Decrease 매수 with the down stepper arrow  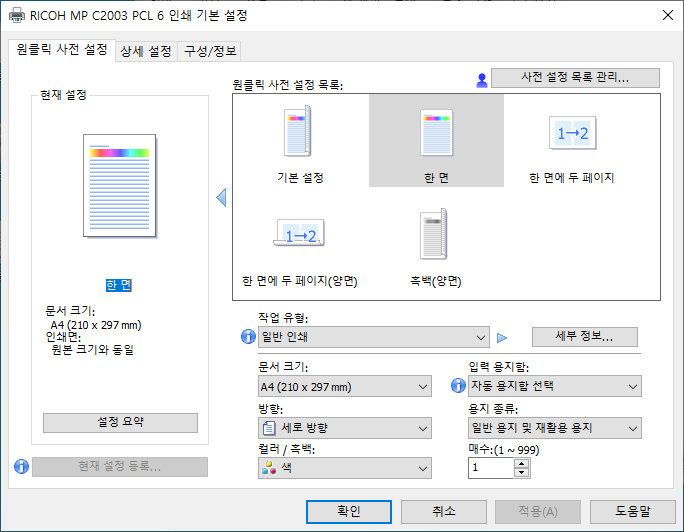point(521,473)
